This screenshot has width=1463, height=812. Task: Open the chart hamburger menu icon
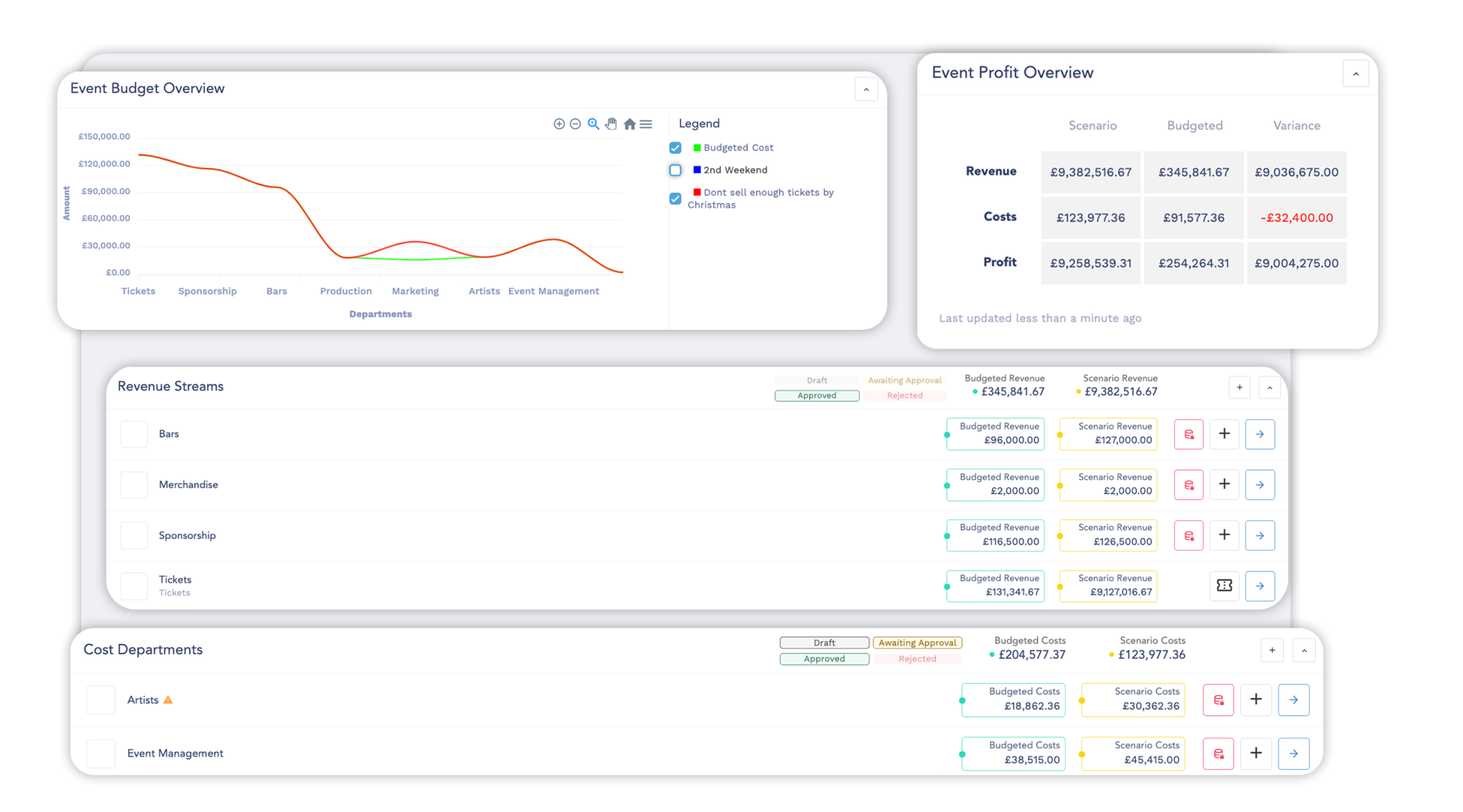pyautogui.click(x=645, y=124)
